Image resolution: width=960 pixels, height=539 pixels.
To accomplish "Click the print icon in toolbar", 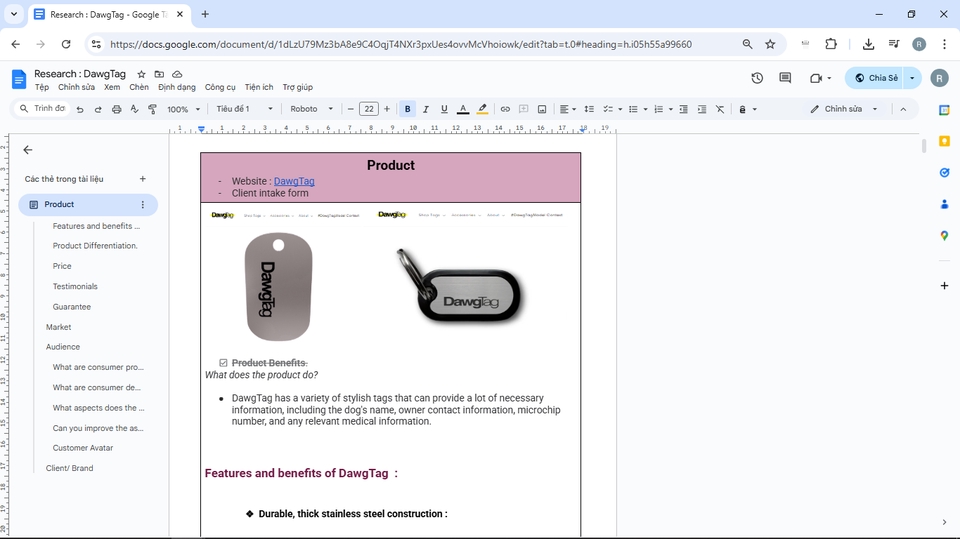I will (116, 109).
